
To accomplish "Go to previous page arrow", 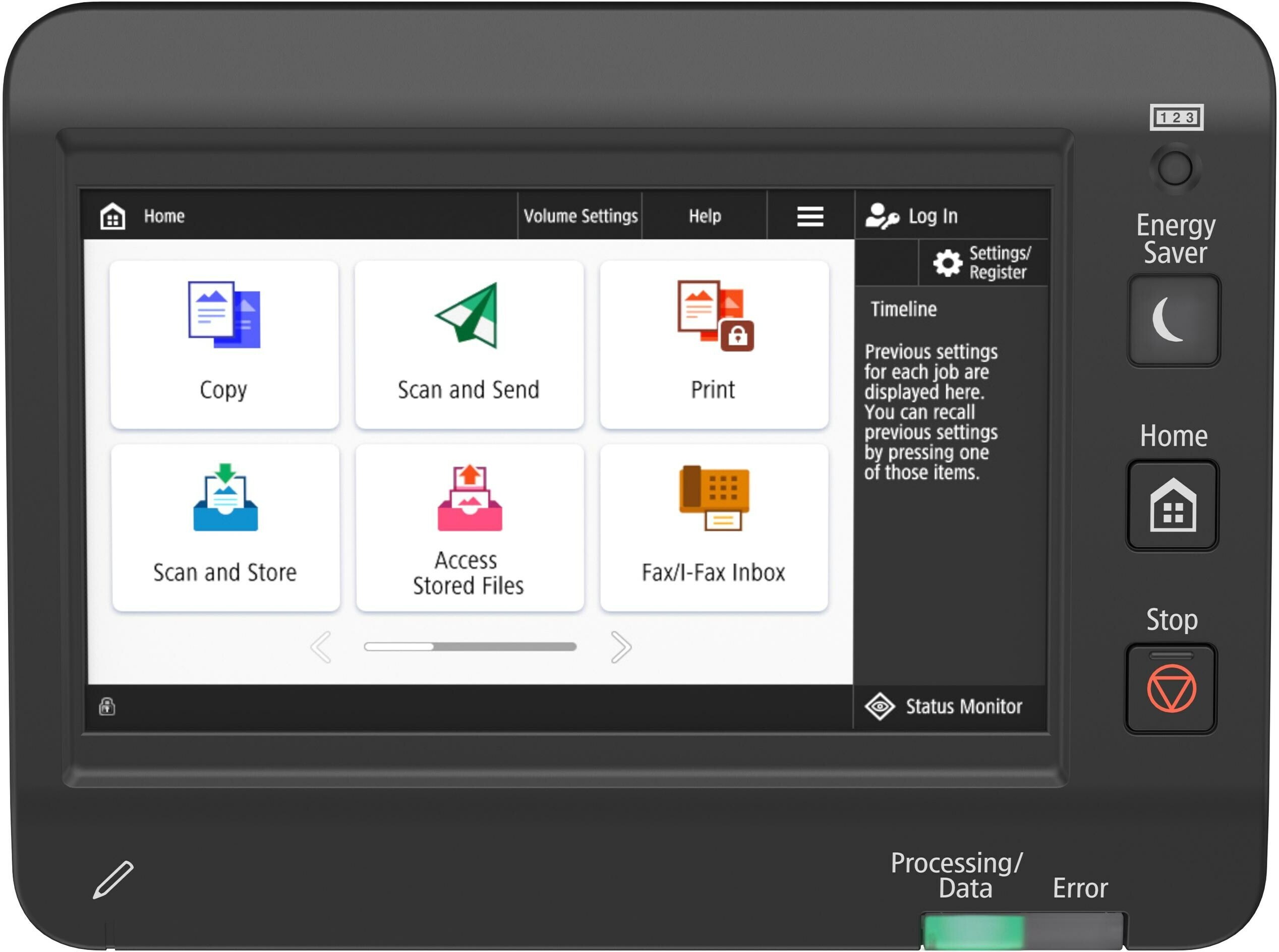I will 320,646.
